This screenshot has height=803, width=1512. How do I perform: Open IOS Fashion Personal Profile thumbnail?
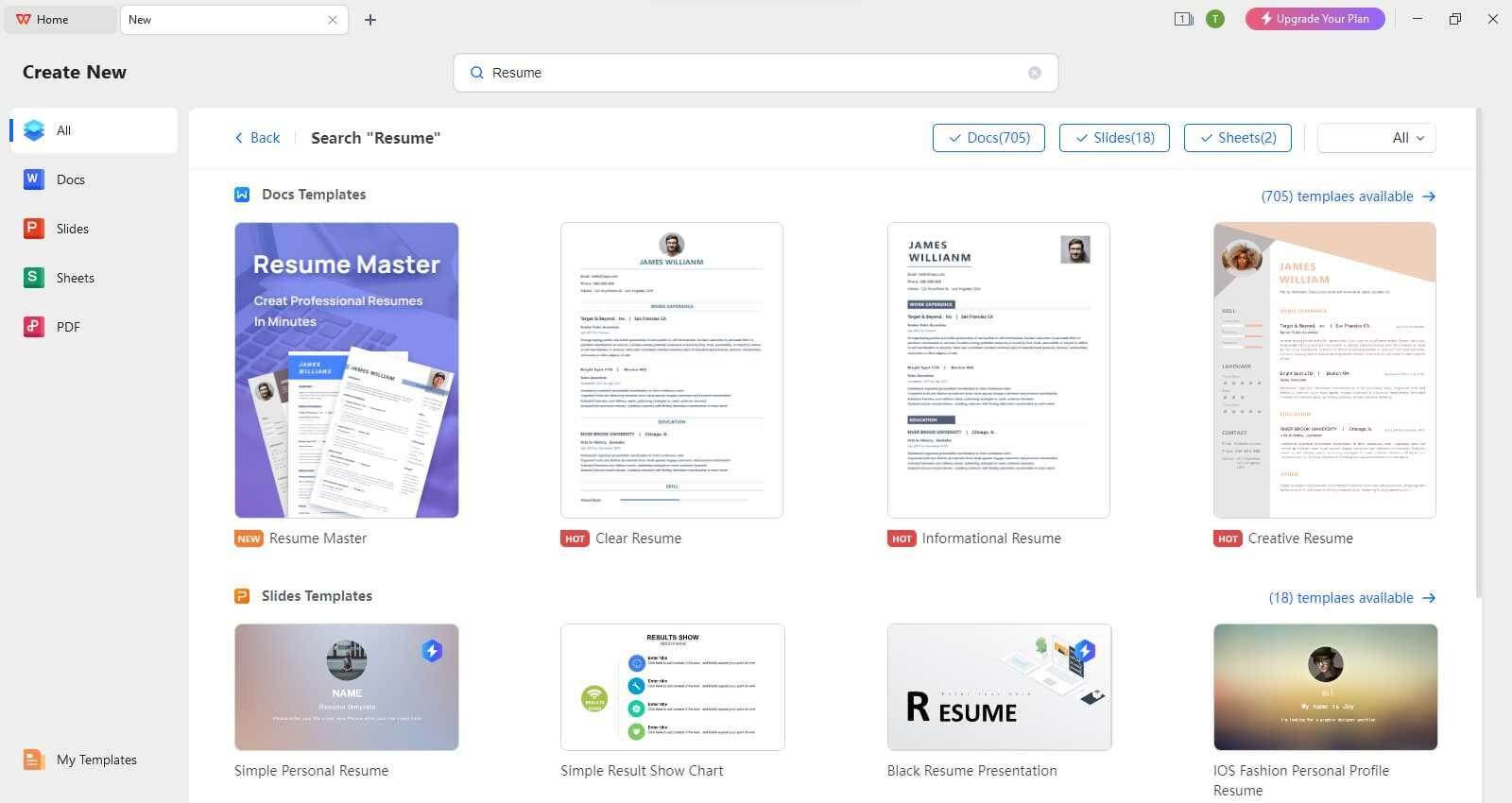tap(1326, 687)
